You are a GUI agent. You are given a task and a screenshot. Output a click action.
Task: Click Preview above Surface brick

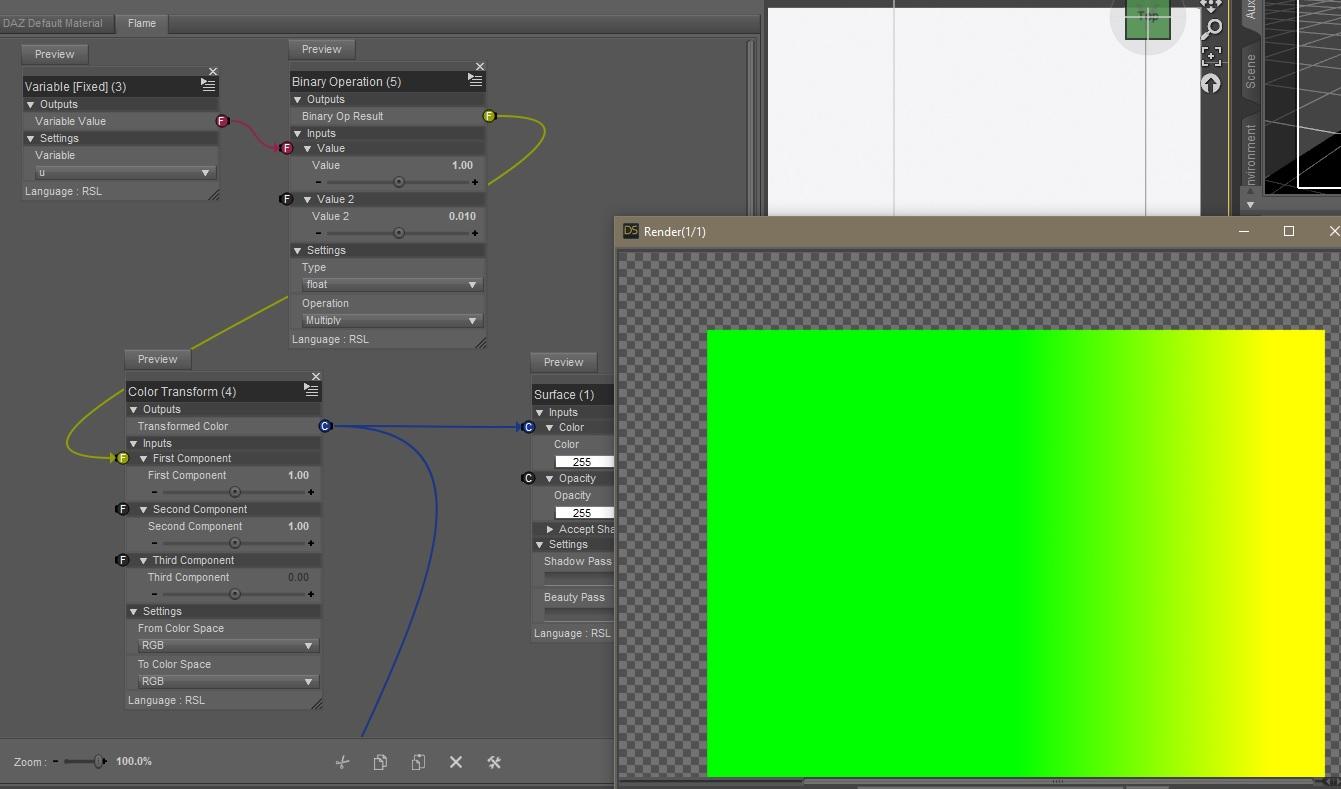tap(564, 362)
